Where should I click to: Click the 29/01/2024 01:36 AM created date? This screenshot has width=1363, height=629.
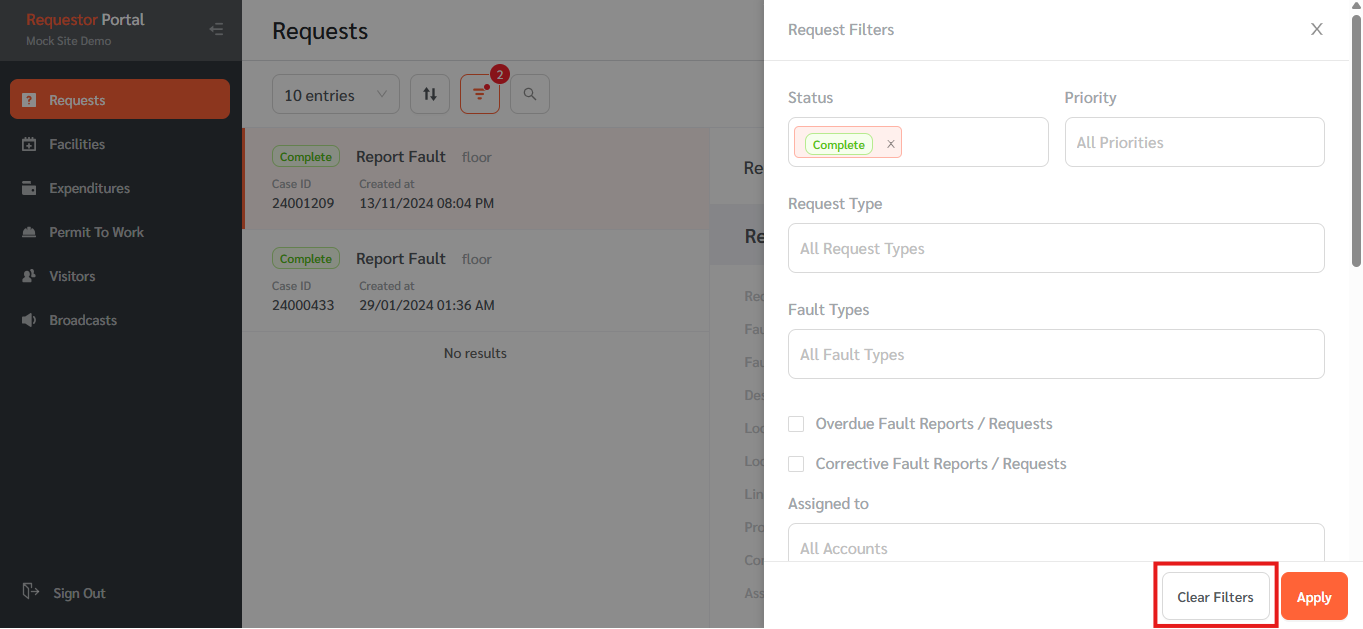(x=427, y=305)
